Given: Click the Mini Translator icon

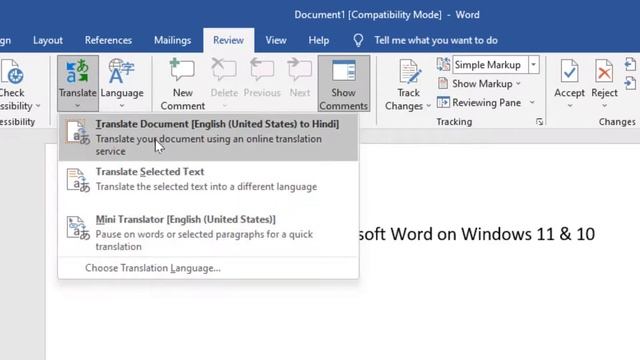Looking at the screenshot, I should [78, 227].
